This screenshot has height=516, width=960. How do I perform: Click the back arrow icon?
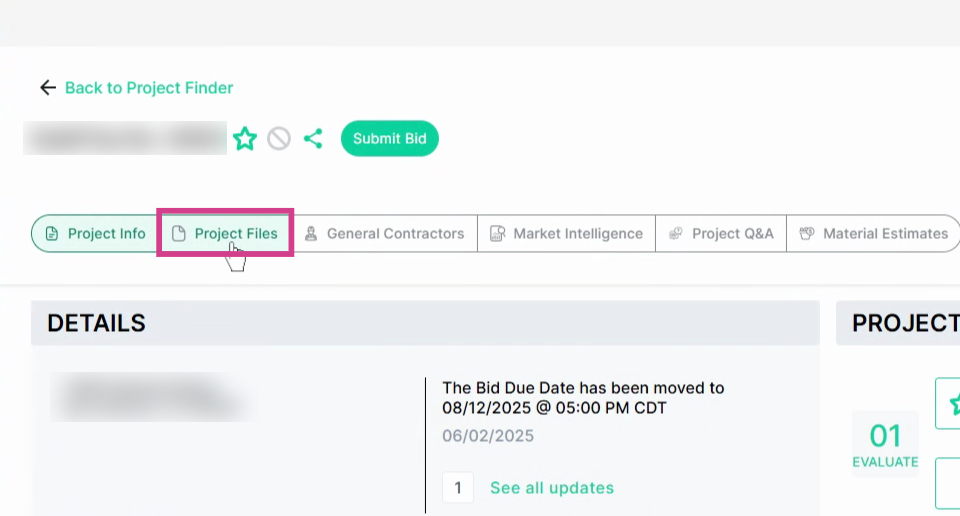(x=48, y=88)
